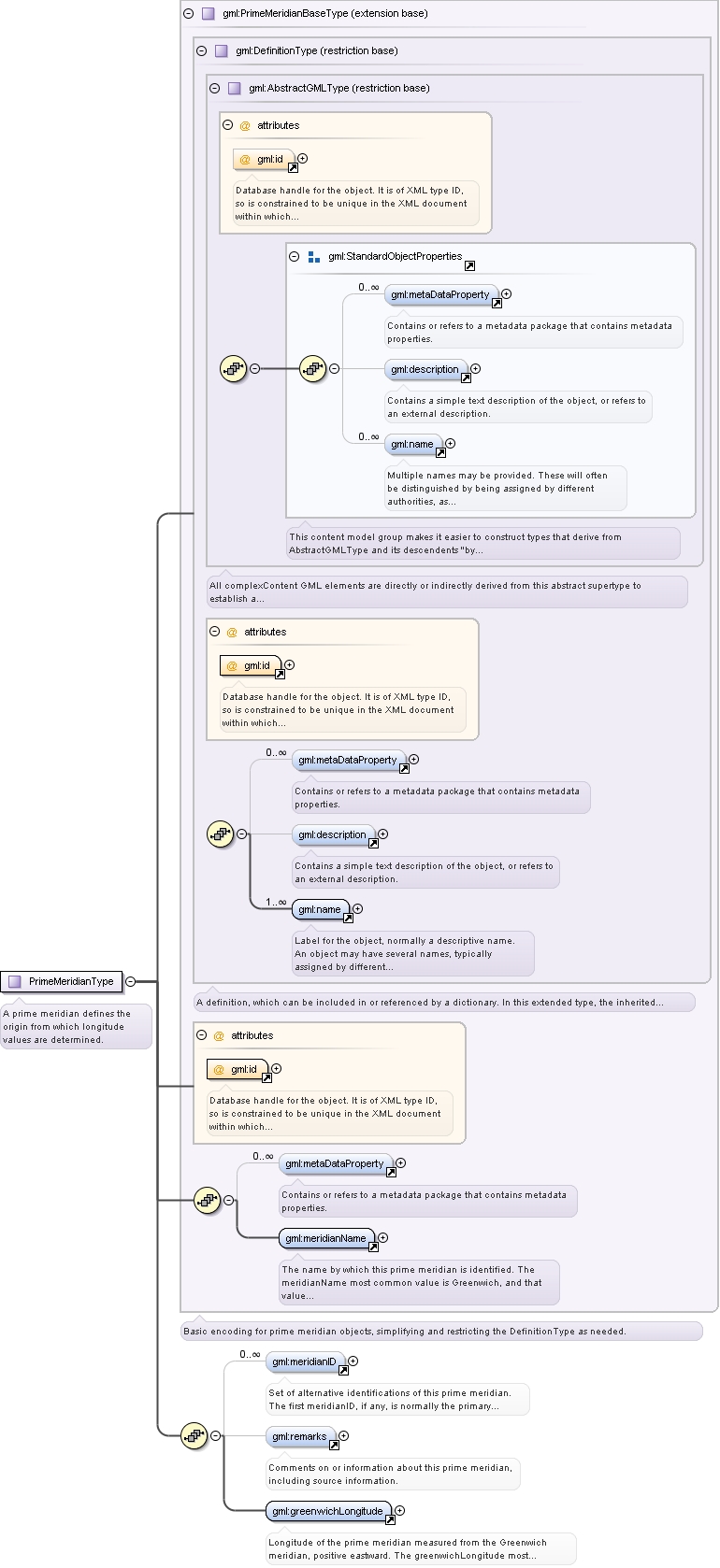Collapse the gml:PrimeMeridianBaseType section
720x1568 pixels.
pos(188,14)
